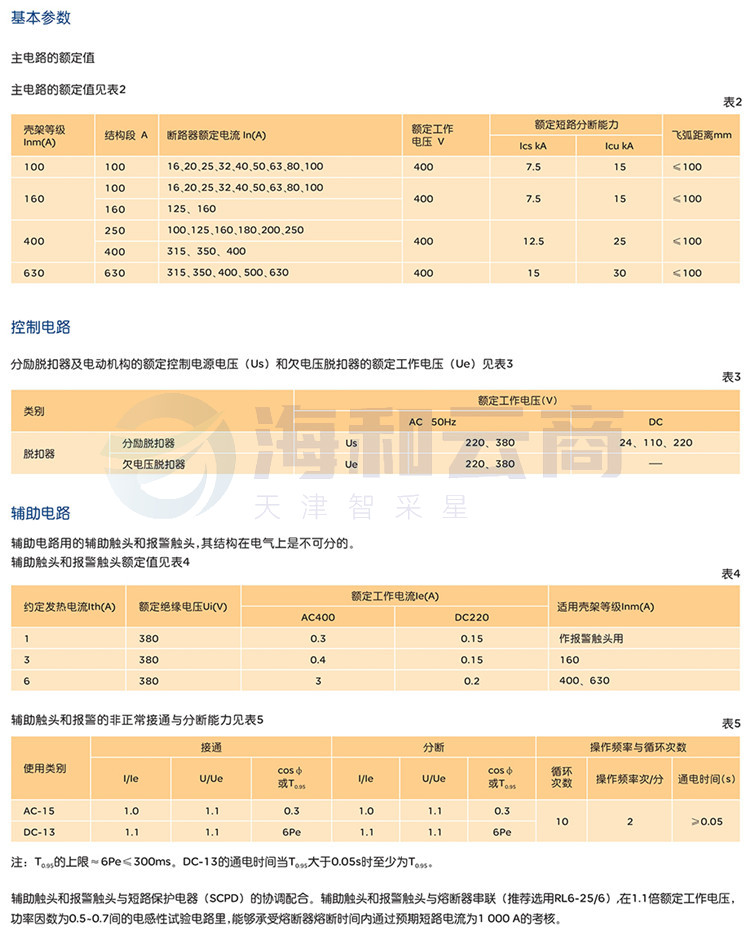Click the paragraph mentioning RL6-25/6 fuse
The image size is (750, 939).
pyautogui.click(x=373, y=908)
